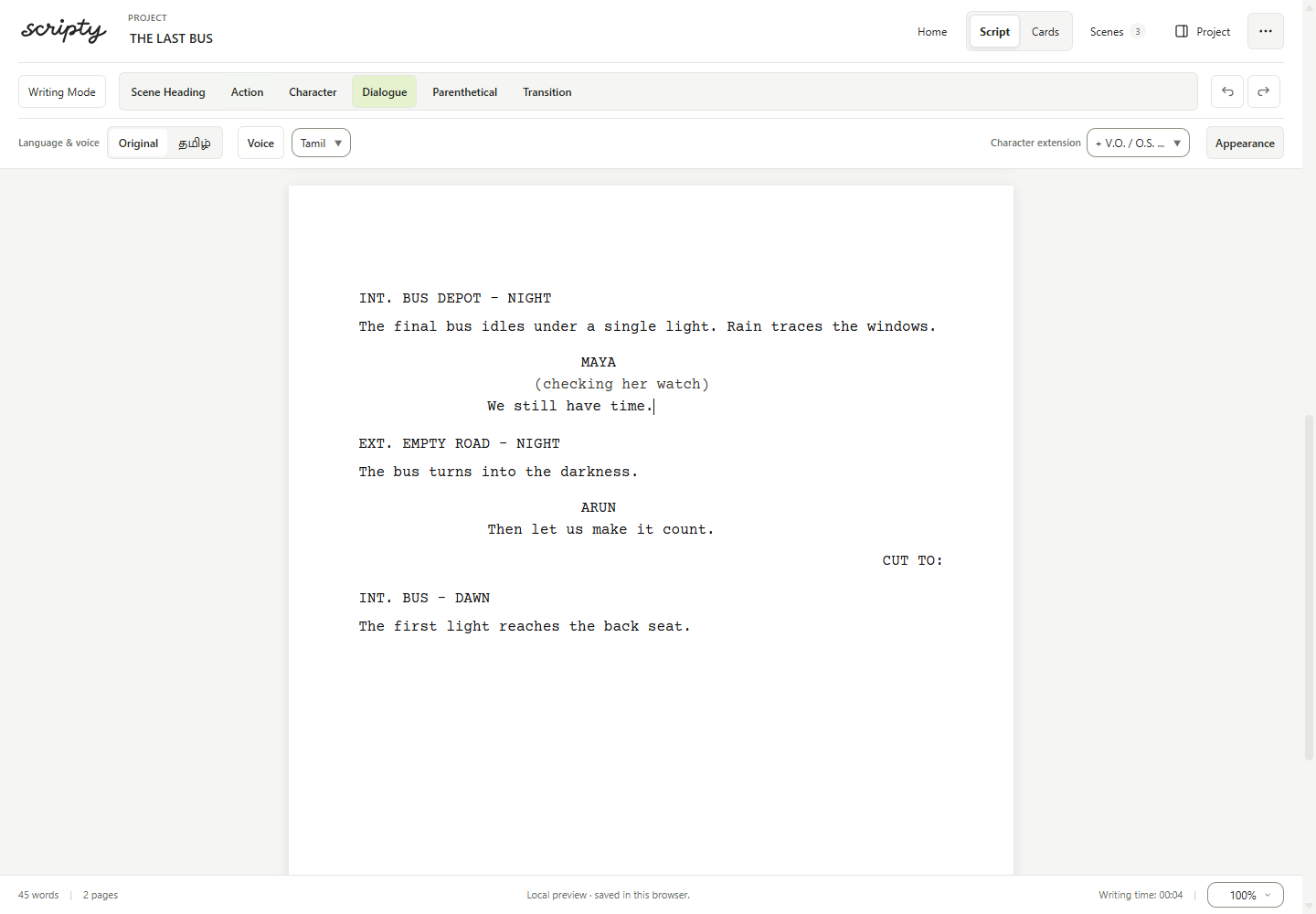Image resolution: width=1316 pixels, height=914 pixels.
Task: Open the 100% zoom dropdown
Action: click(1245, 895)
